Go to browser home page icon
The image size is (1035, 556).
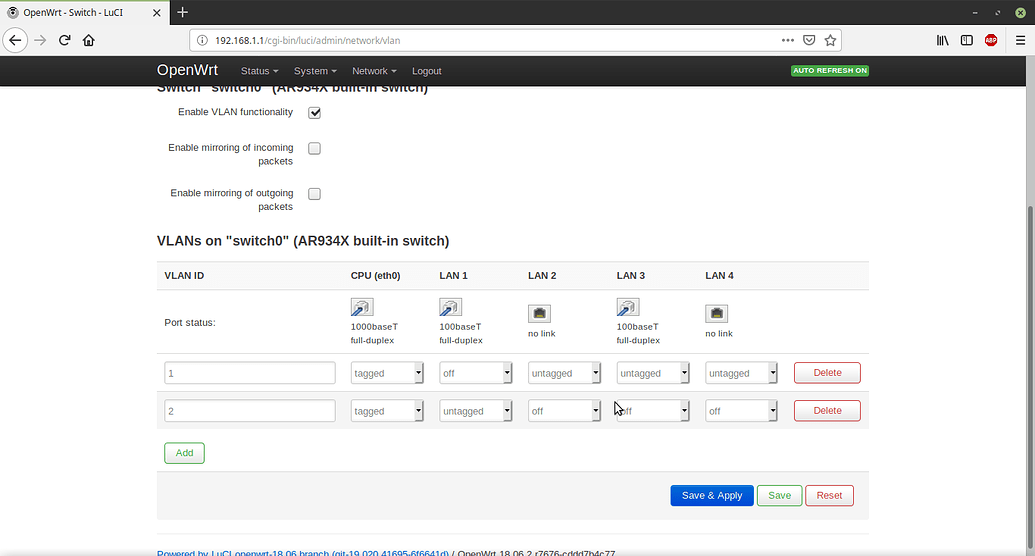(89, 40)
